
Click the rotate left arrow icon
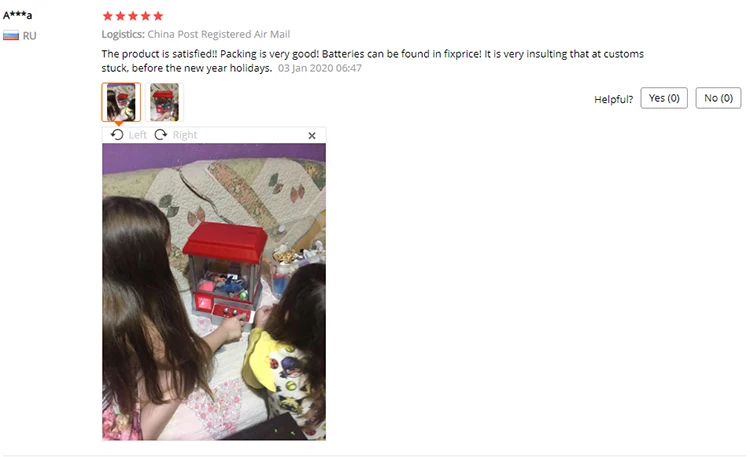click(117, 135)
